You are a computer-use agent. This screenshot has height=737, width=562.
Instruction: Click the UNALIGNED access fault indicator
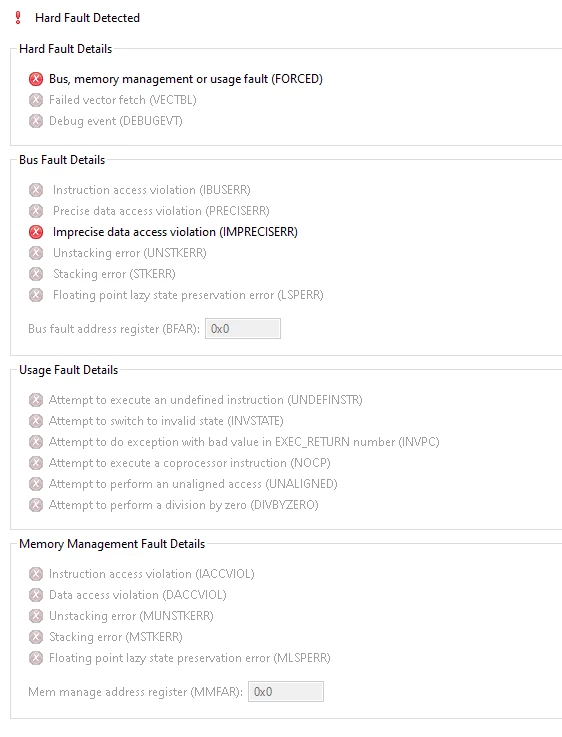(x=36, y=484)
